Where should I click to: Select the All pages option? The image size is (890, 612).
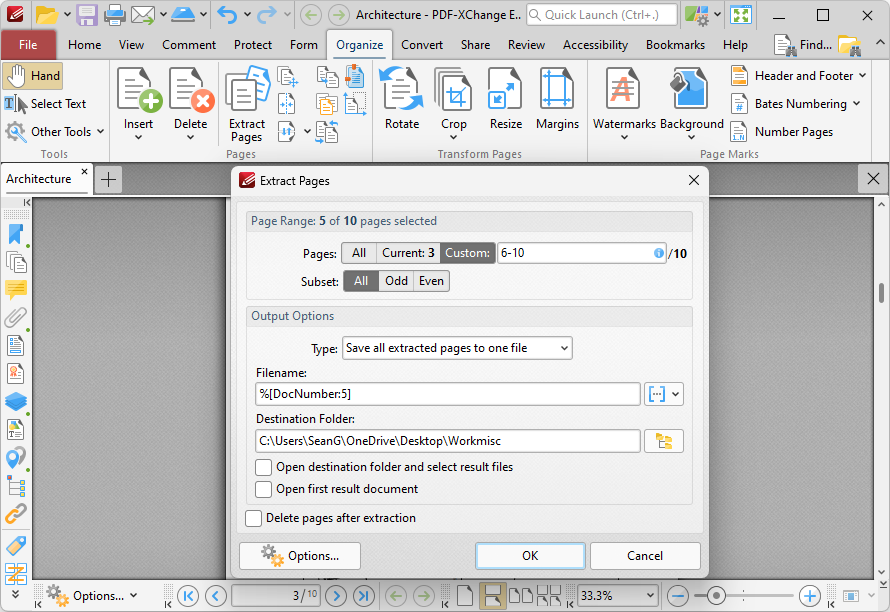click(x=359, y=253)
